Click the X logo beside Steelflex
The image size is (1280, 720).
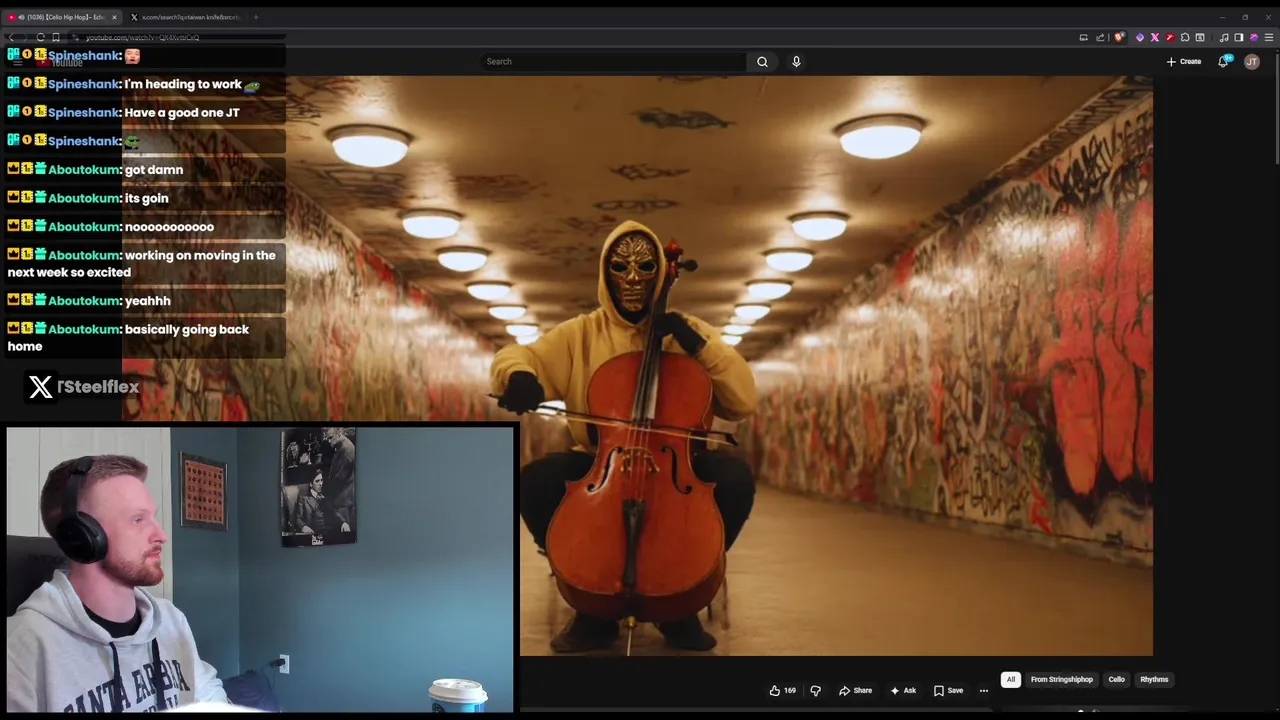tap(41, 387)
